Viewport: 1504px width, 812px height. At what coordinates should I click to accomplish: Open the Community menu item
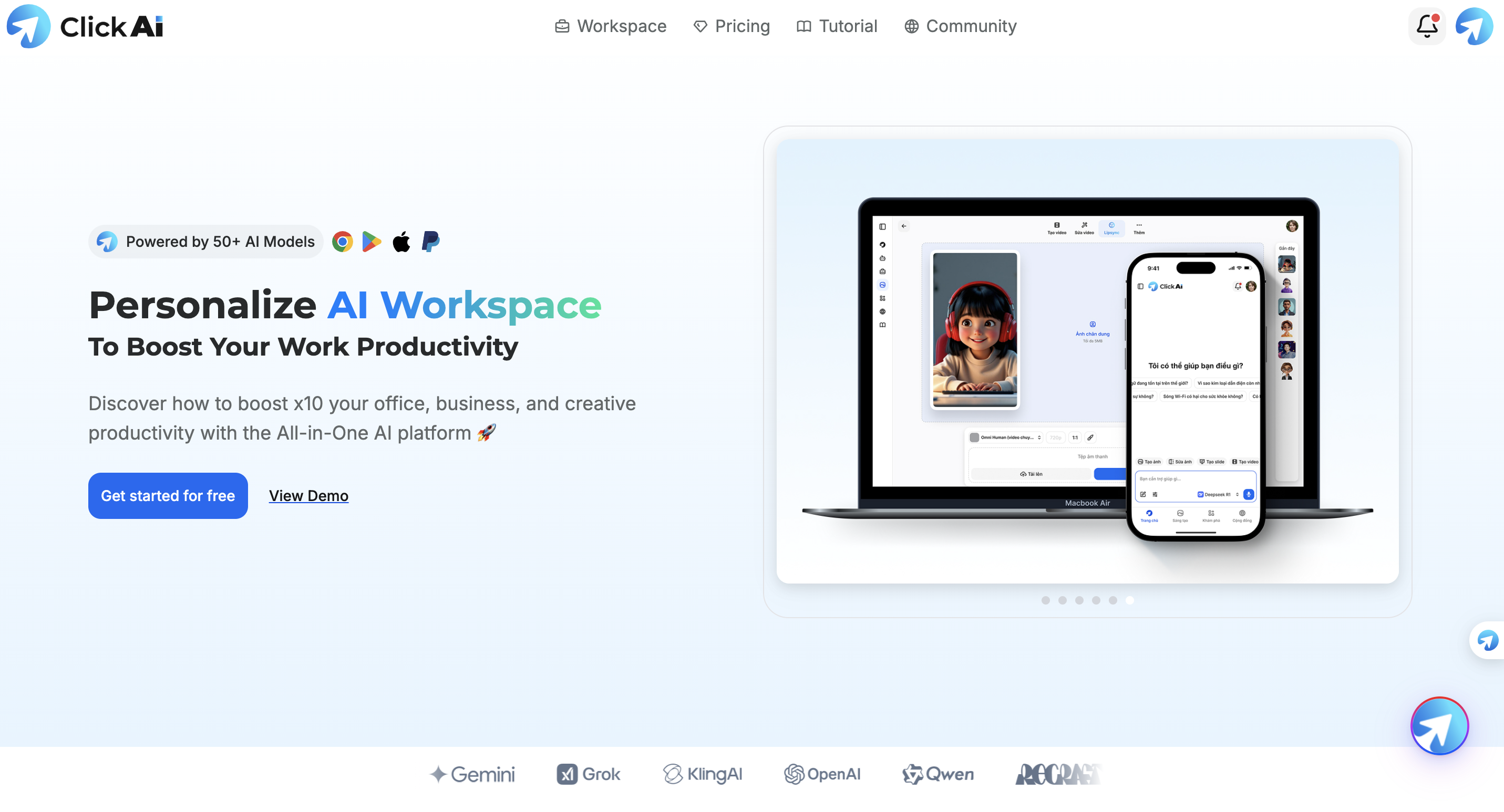pos(961,26)
